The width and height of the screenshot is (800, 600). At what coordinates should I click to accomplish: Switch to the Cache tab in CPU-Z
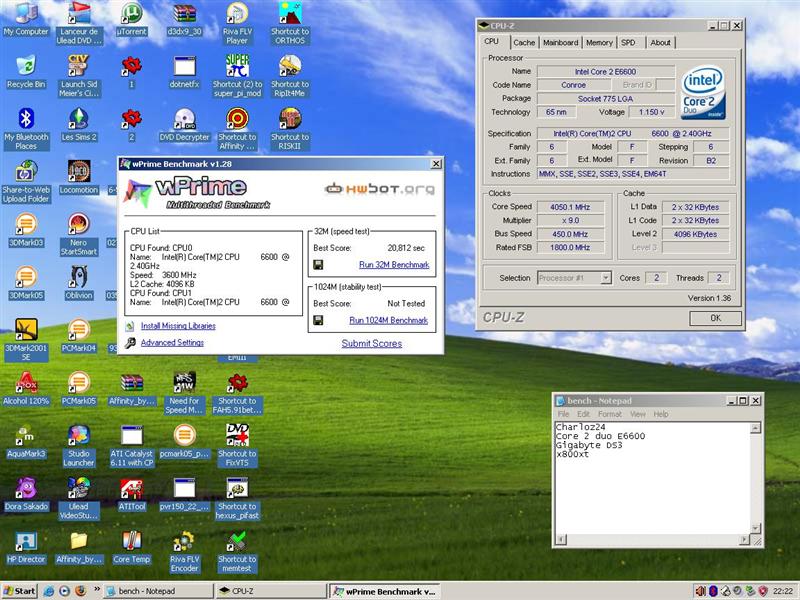(524, 43)
